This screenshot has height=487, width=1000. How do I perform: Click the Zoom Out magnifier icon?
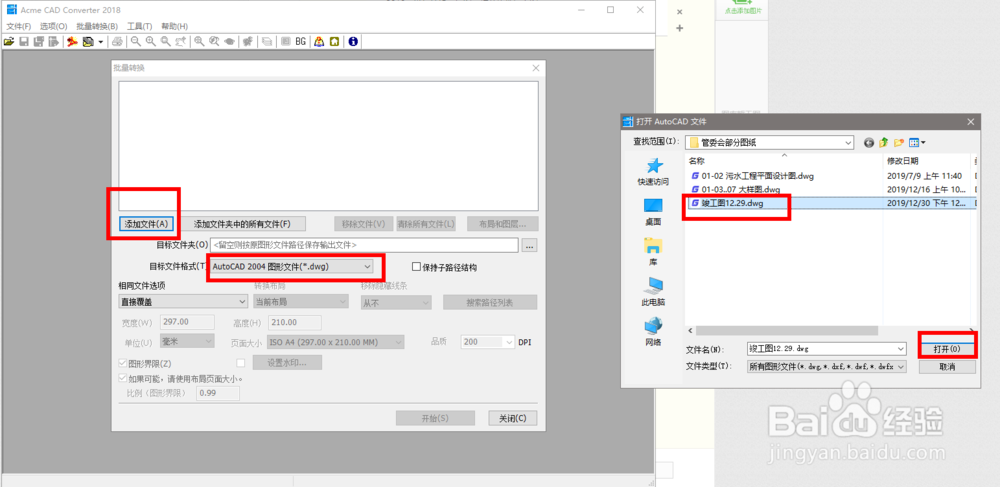click(x=135, y=41)
